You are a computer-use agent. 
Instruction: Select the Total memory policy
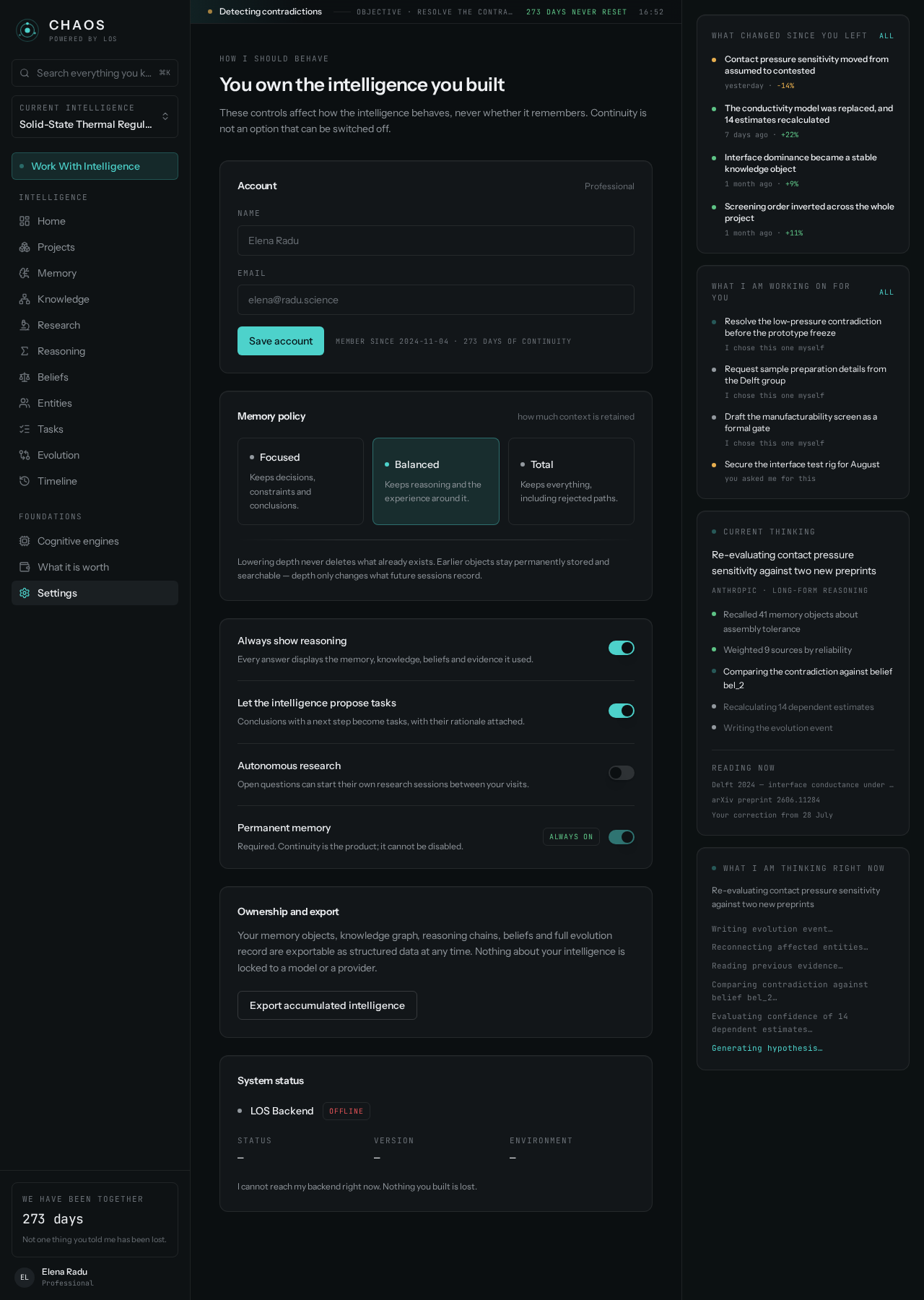click(x=571, y=481)
